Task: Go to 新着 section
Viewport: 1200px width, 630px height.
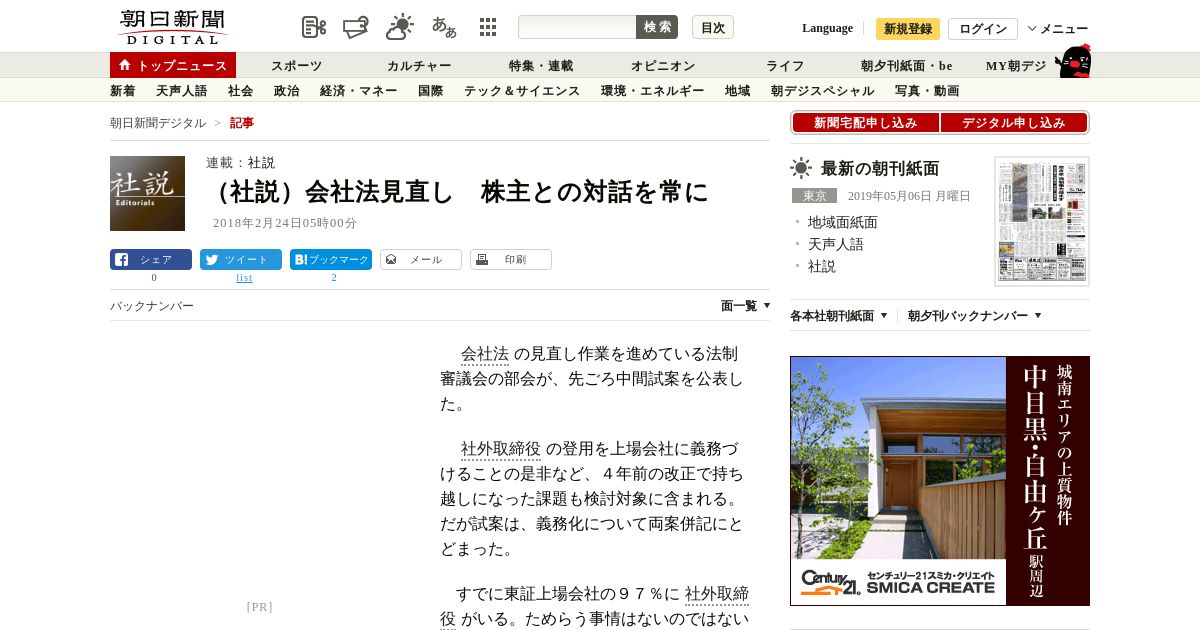Action: tap(123, 91)
